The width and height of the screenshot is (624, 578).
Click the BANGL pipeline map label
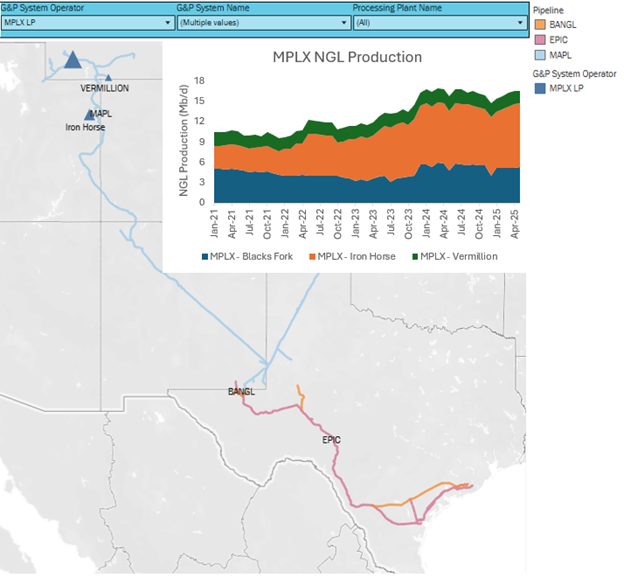coord(242,392)
